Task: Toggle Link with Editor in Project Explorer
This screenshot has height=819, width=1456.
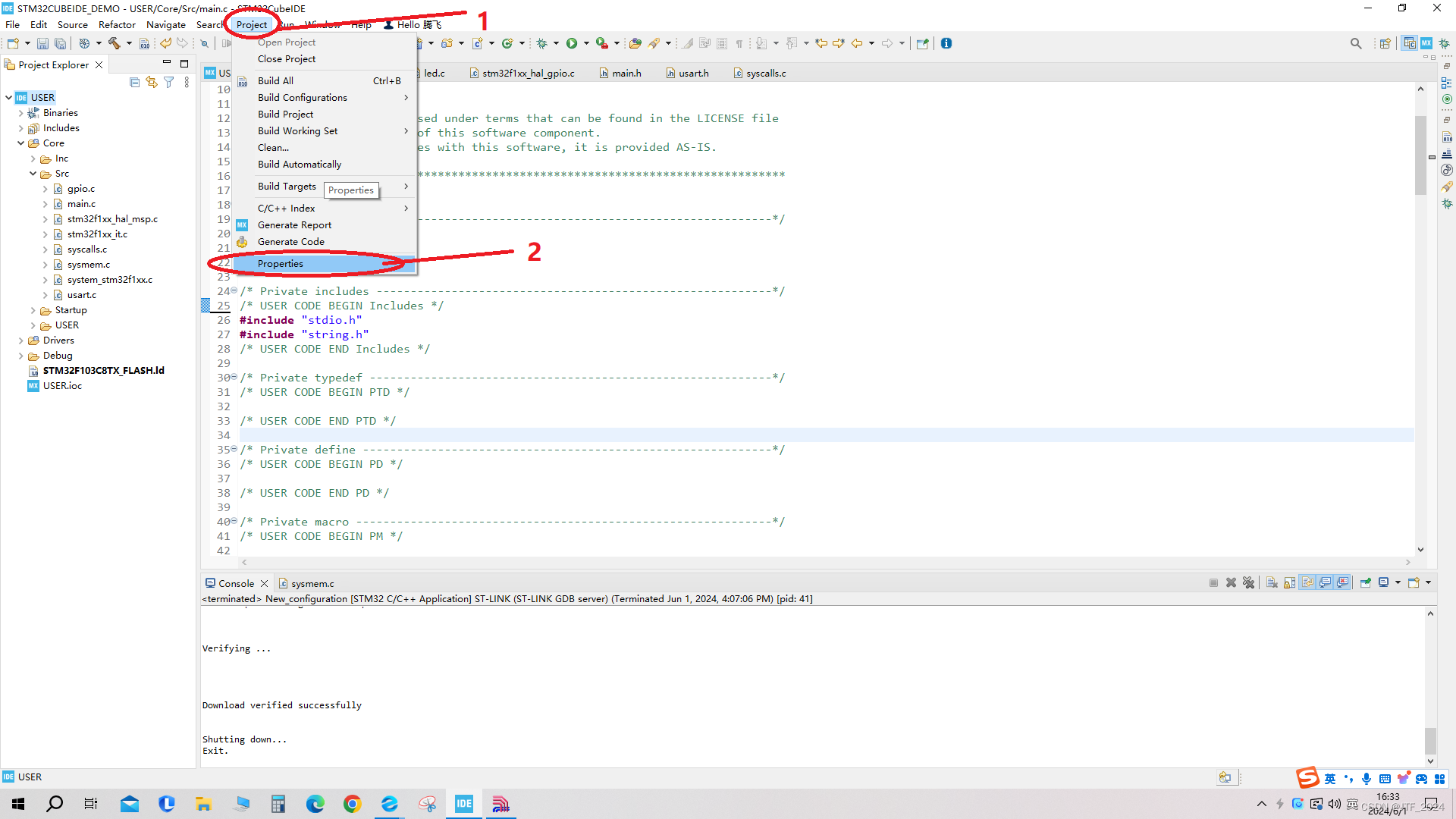Action: click(152, 82)
